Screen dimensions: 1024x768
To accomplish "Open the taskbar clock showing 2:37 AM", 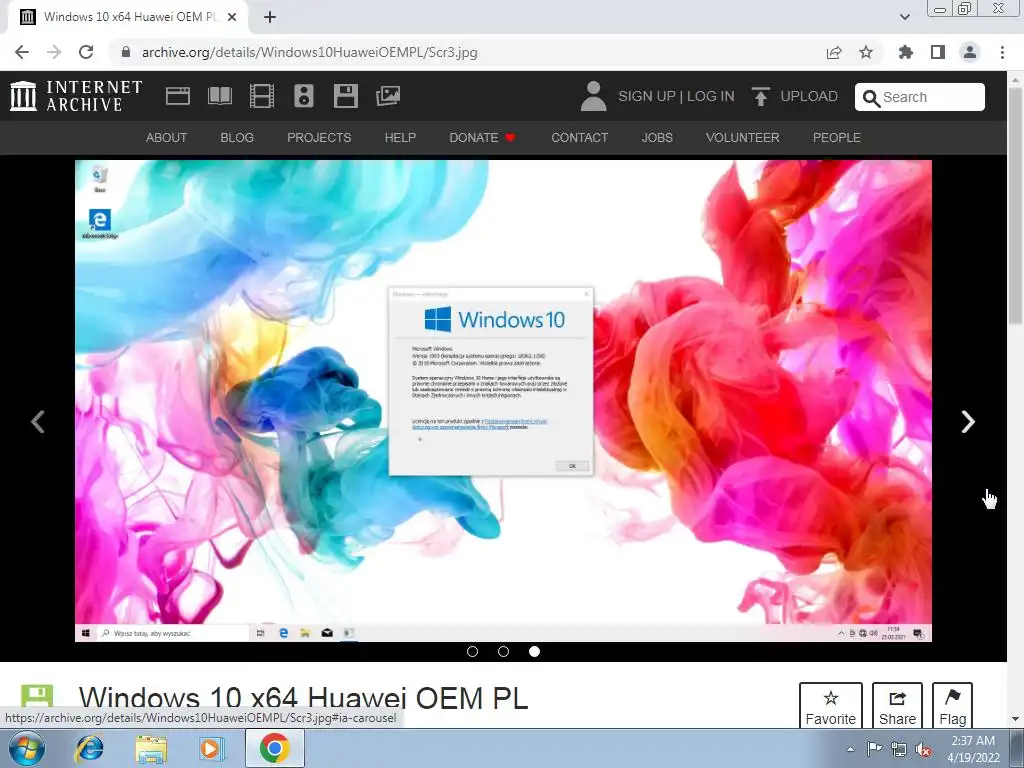I will click(973, 749).
